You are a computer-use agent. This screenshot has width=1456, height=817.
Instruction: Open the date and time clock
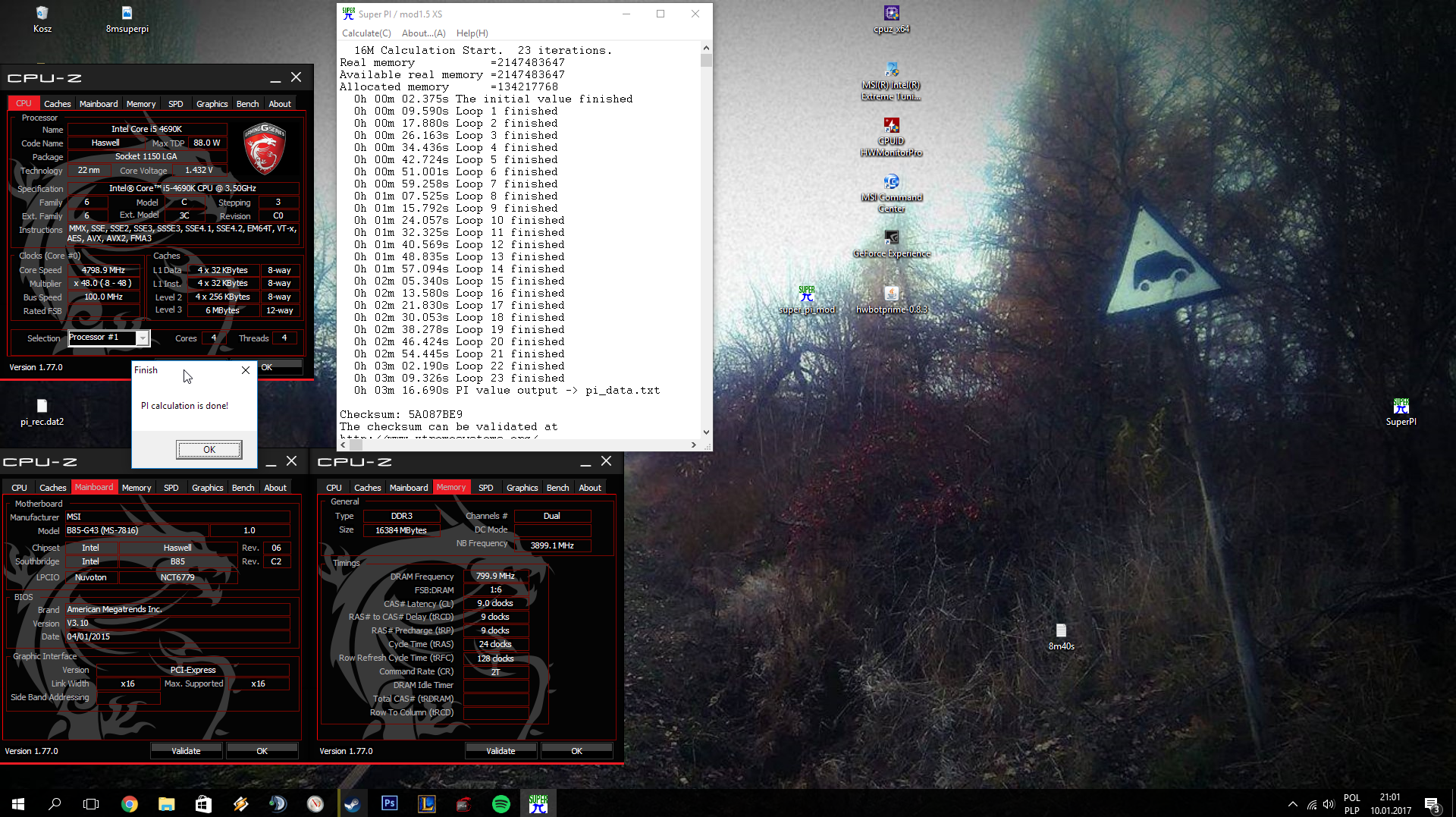(1390, 804)
